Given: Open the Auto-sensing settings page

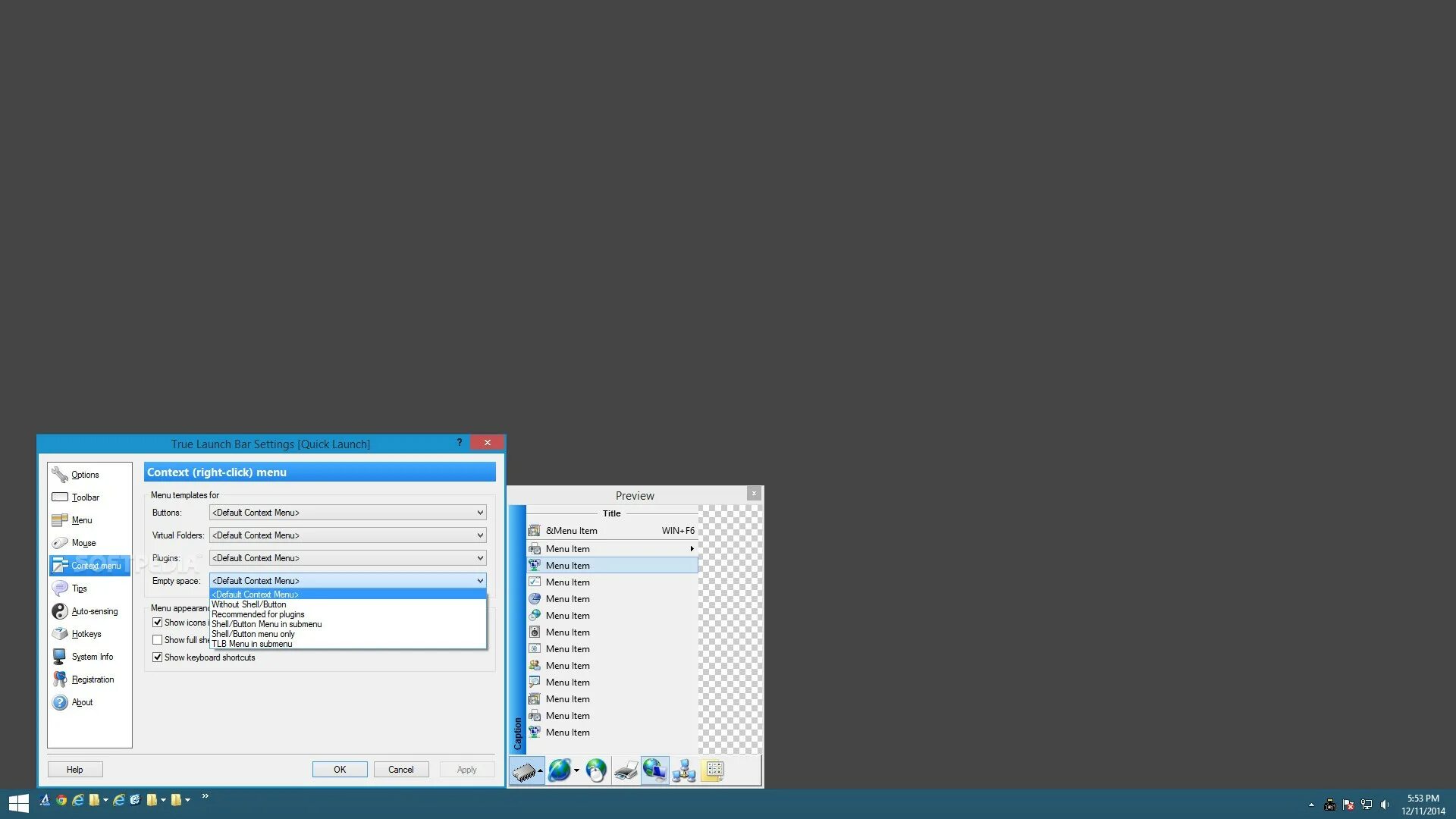Looking at the screenshot, I should (94, 611).
